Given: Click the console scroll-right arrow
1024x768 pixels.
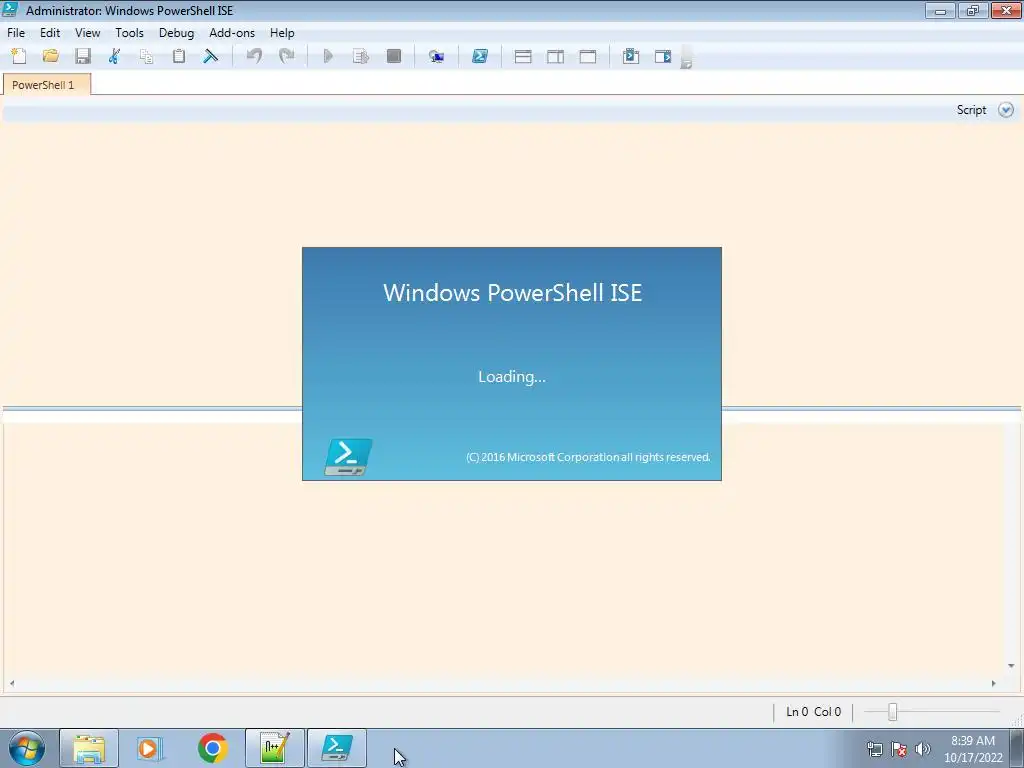Looking at the screenshot, I should coord(994,684).
